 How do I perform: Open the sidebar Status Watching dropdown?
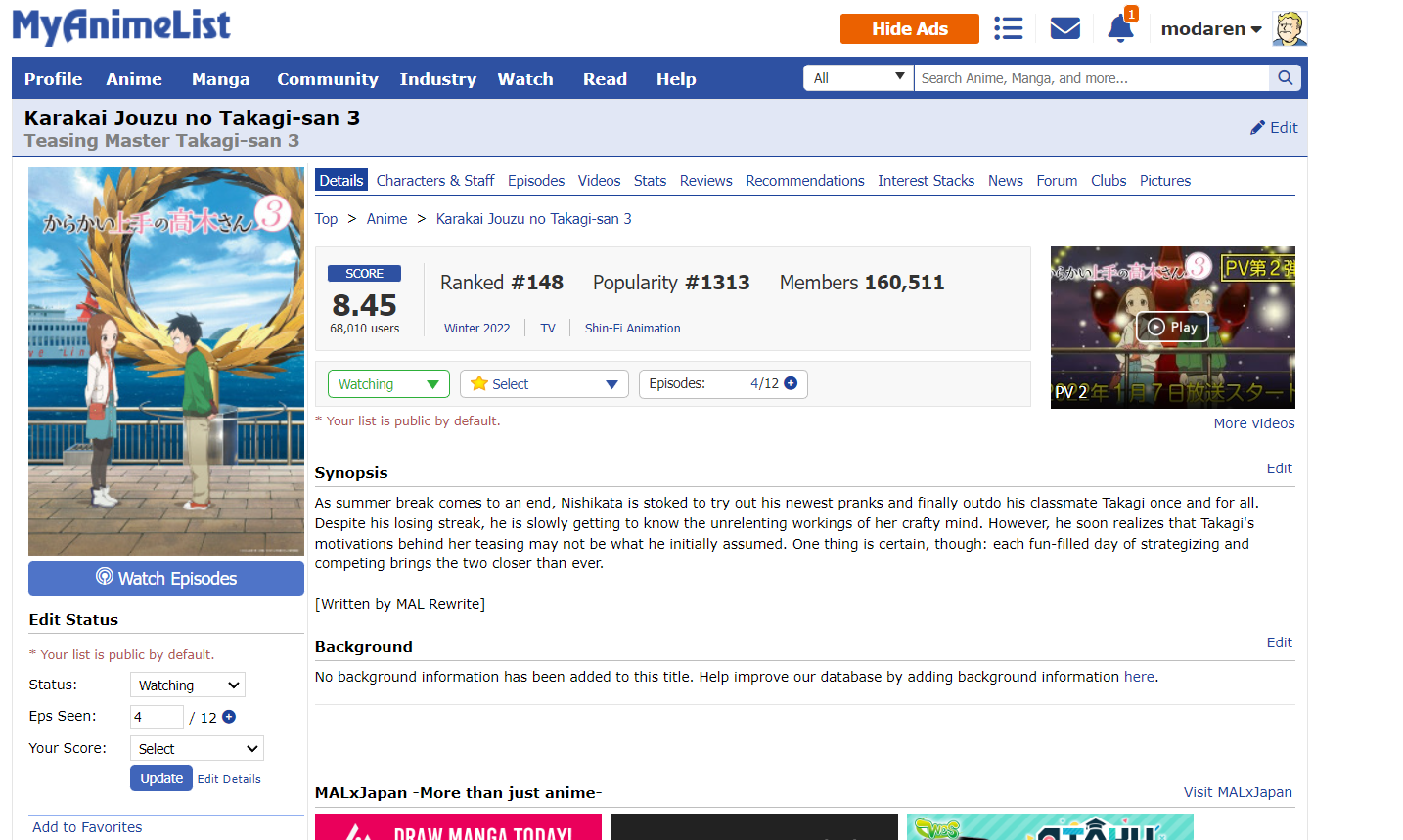(188, 685)
